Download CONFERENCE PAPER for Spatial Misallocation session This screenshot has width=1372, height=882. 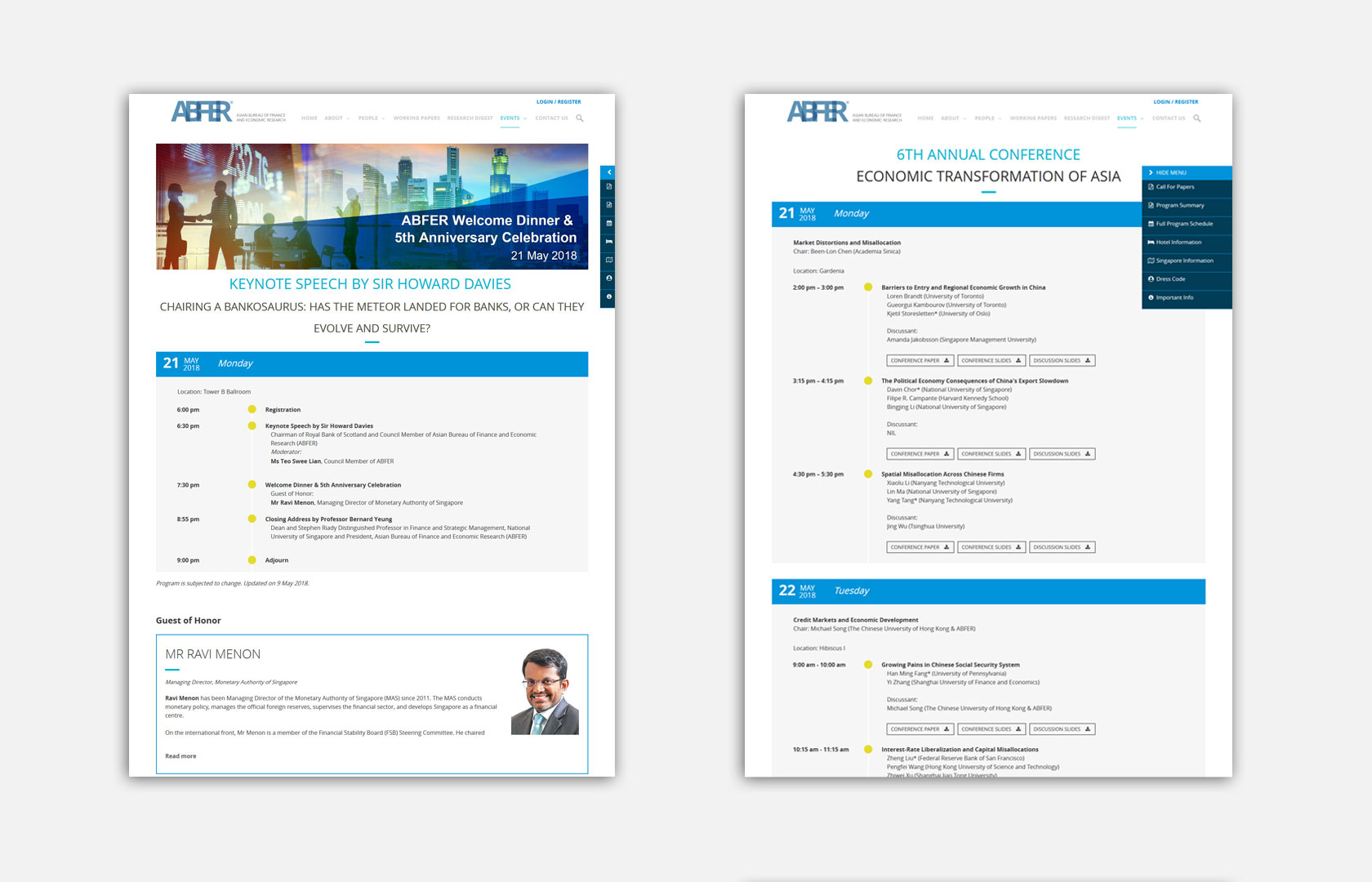pyautogui.click(x=920, y=547)
